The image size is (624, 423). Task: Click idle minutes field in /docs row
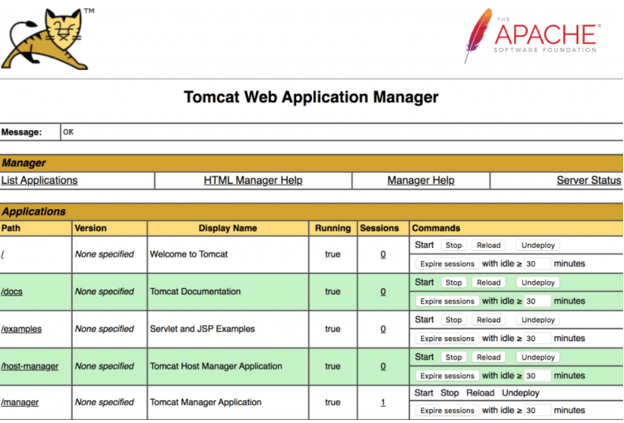(x=537, y=301)
